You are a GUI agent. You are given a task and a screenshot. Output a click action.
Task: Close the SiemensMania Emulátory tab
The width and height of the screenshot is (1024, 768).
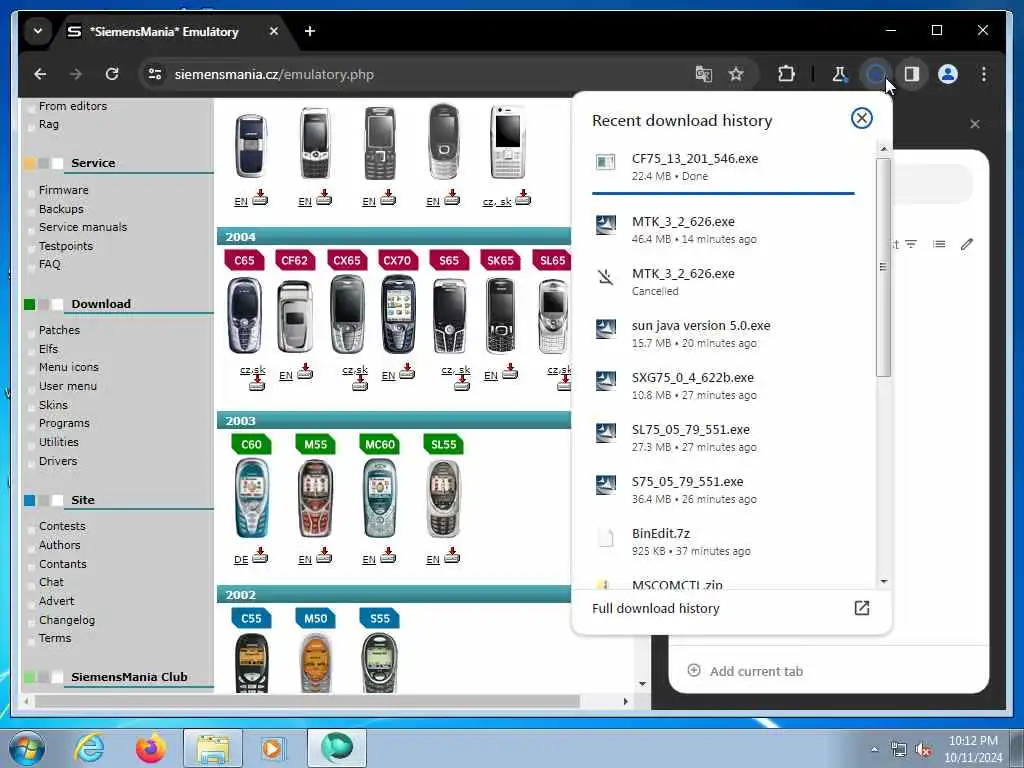tap(274, 31)
